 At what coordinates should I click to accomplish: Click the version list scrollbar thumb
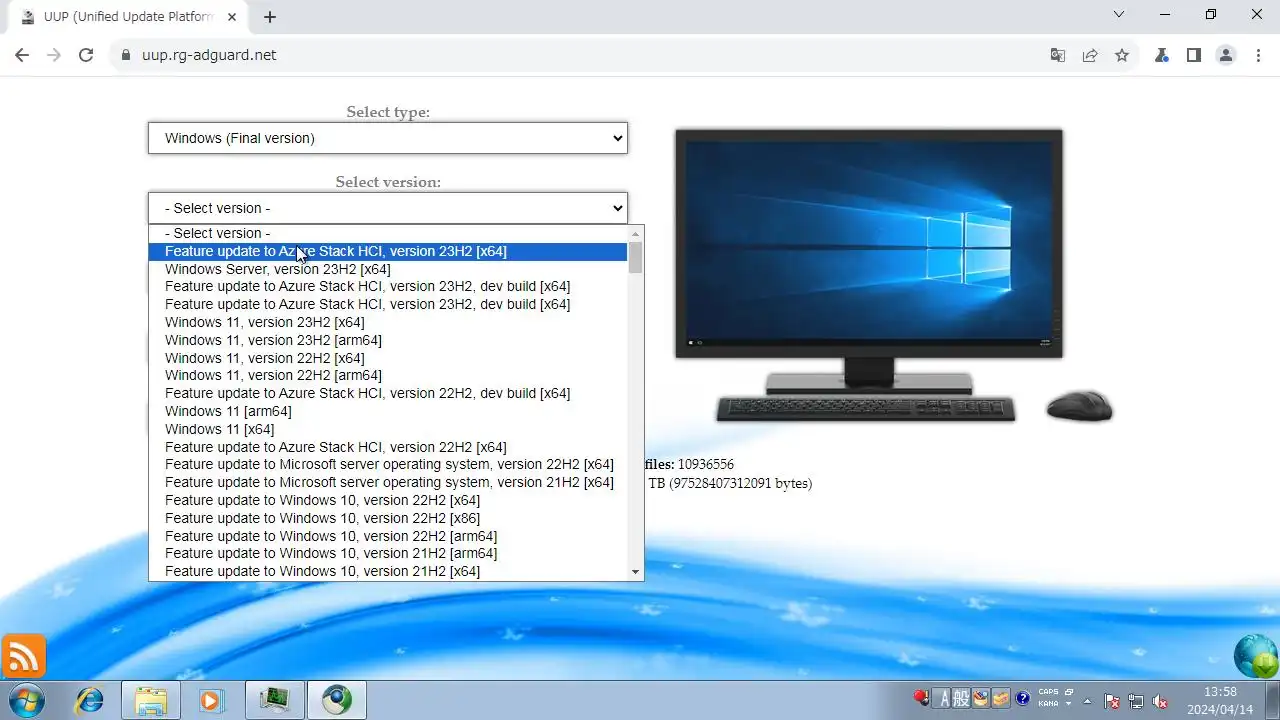pyautogui.click(x=635, y=257)
